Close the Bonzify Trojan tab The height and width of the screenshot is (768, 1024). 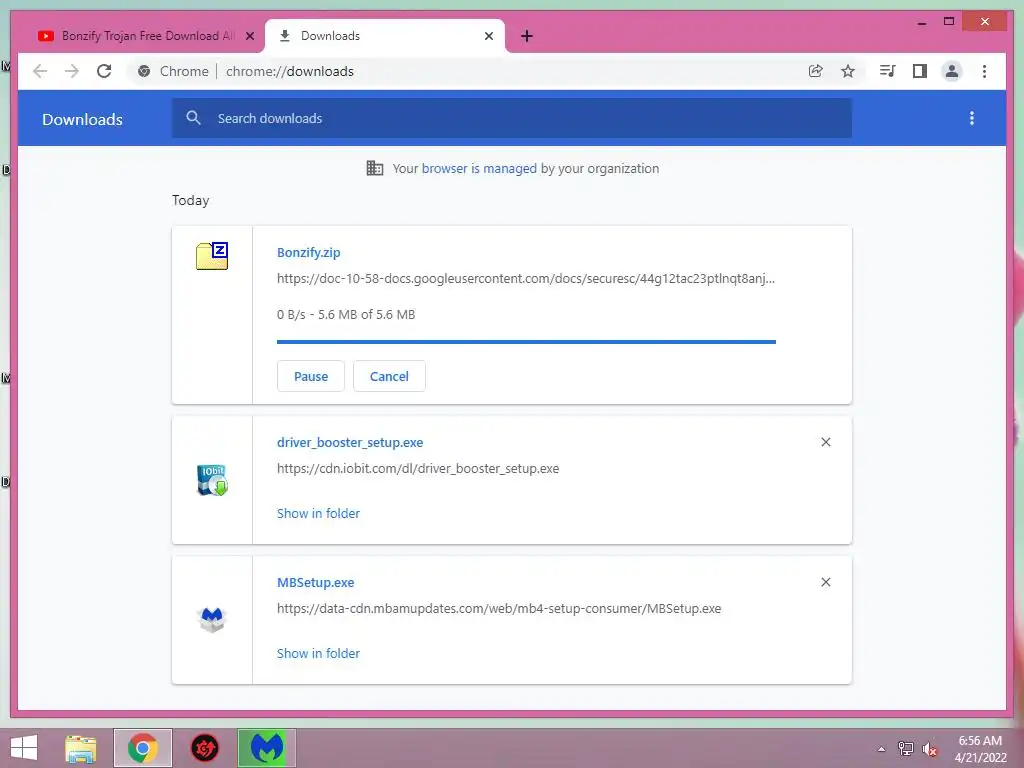tap(249, 36)
